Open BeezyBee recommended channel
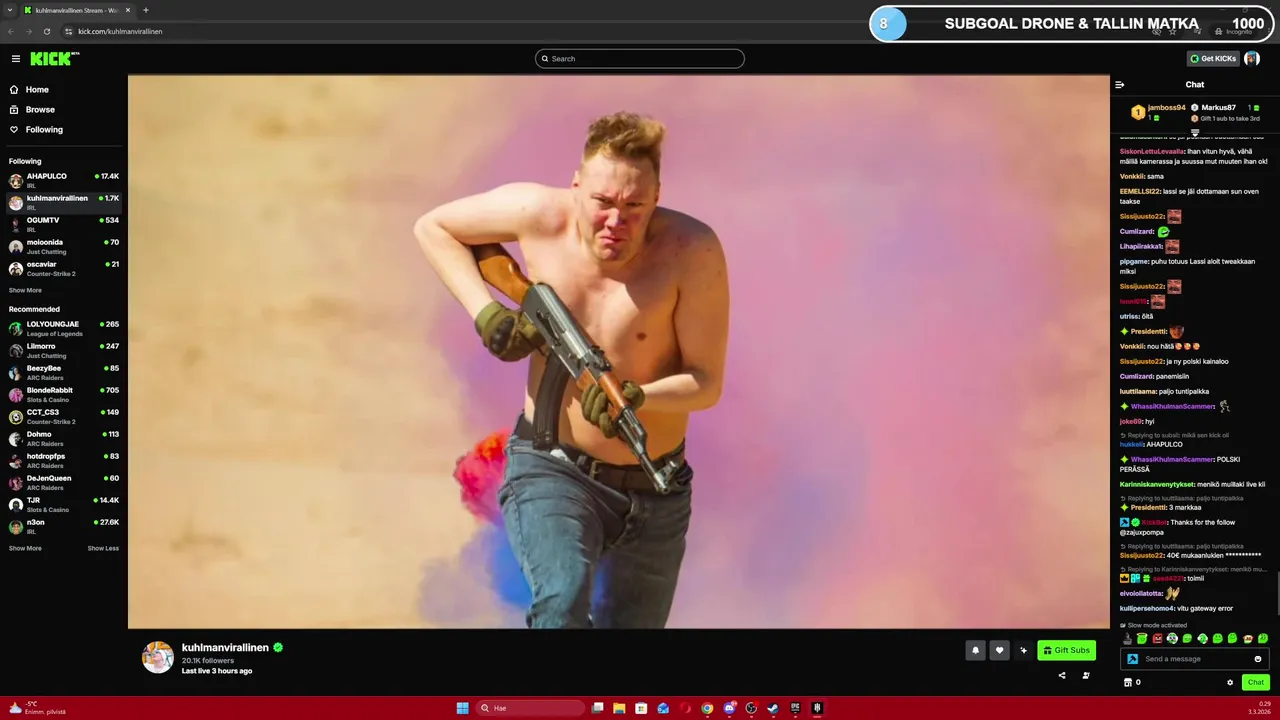Screen dimensions: 1280x720 point(64,372)
